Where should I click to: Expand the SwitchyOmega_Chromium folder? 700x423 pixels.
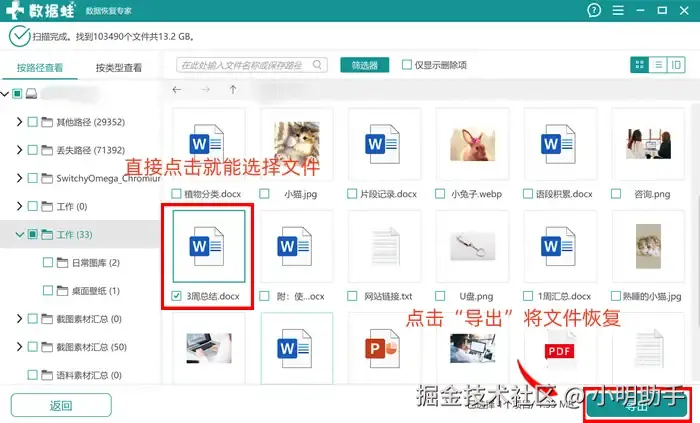(x=19, y=178)
